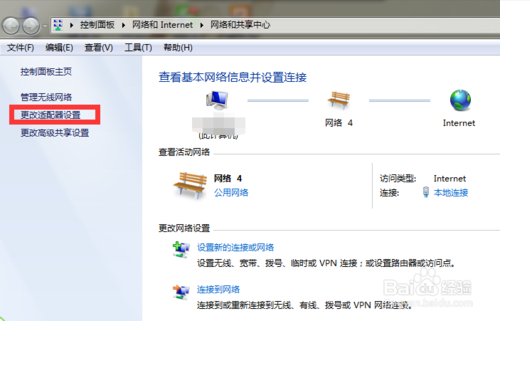The height and width of the screenshot is (376, 530).
Task: Open 连接到网络 link
Action: pyautogui.click(x=218, y=289)
